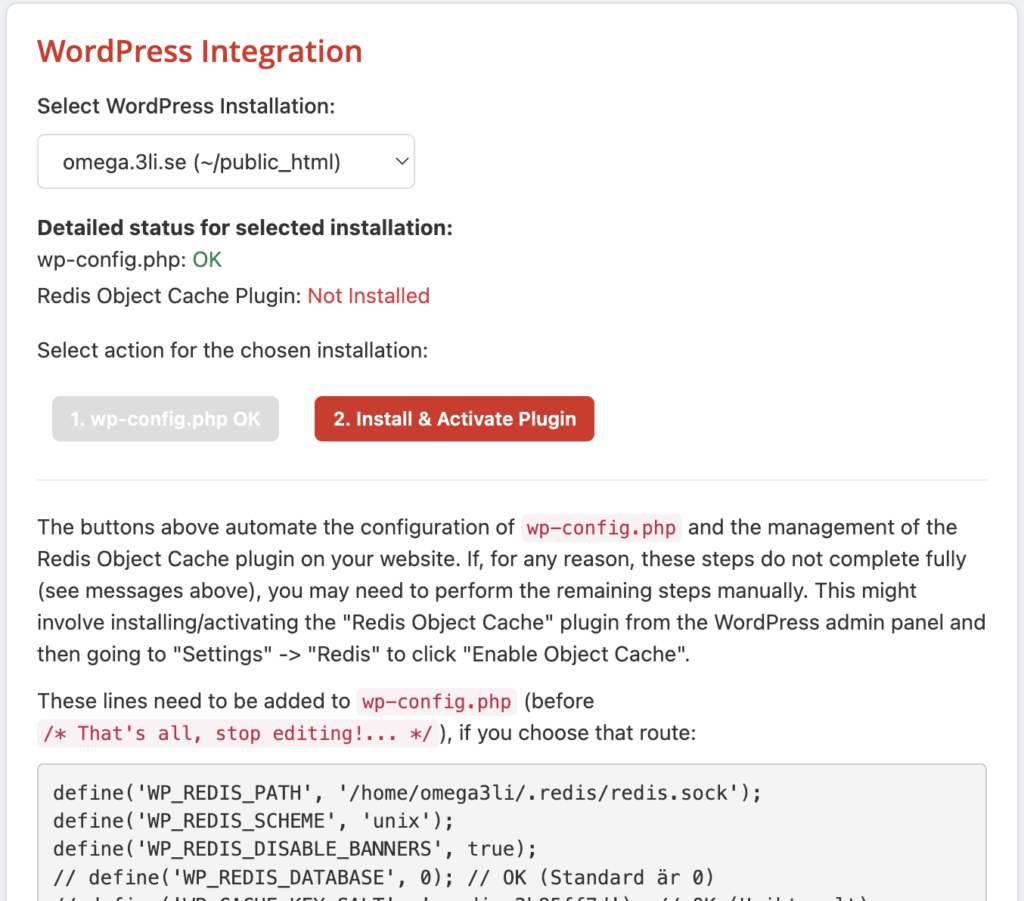This screenshot has width=1024, height=901.
Task: Click the WP_REDIS_SCHEME define line
Action: tap(254, 821)
